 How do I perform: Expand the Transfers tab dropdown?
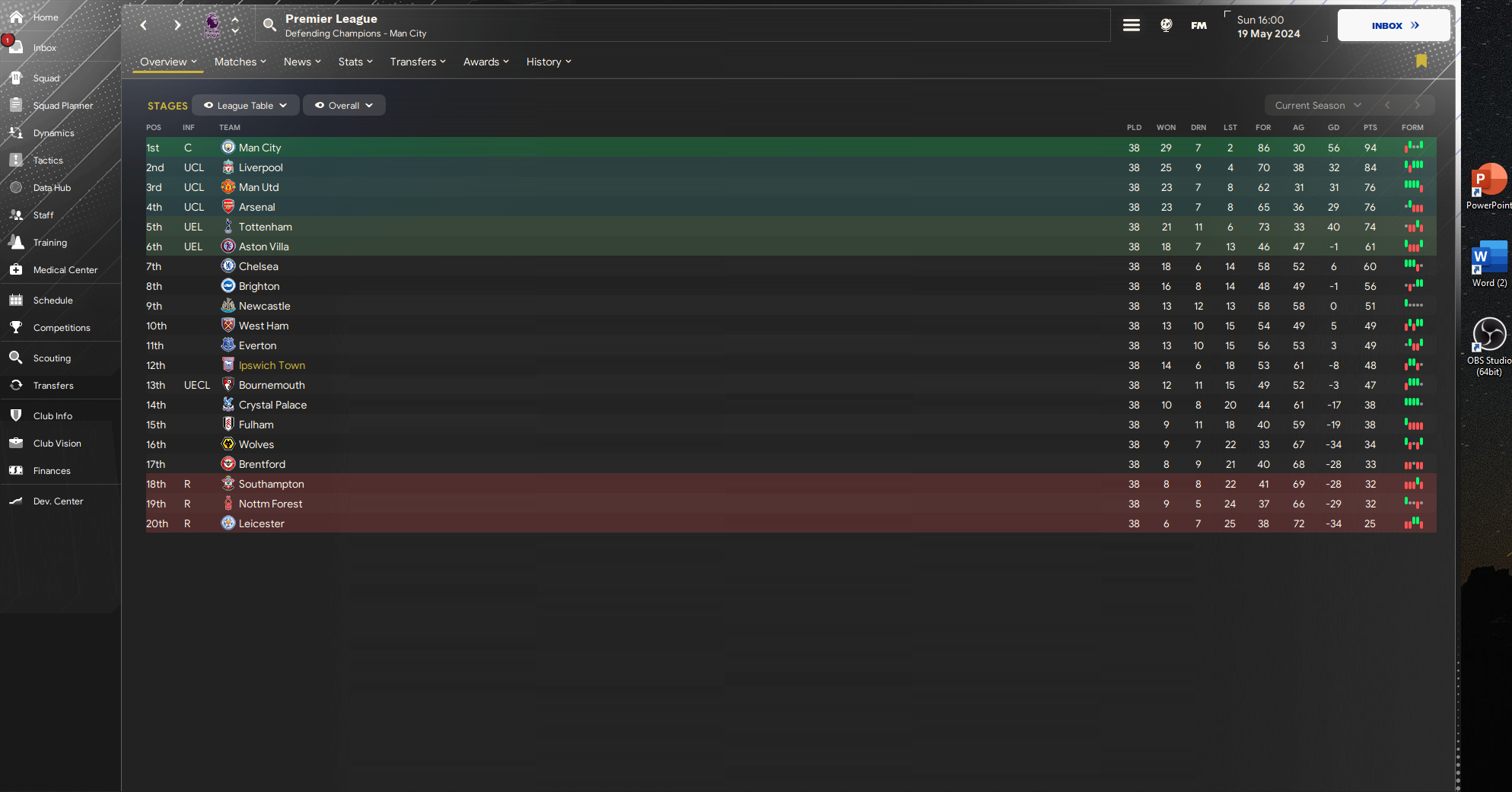(418, 62)
